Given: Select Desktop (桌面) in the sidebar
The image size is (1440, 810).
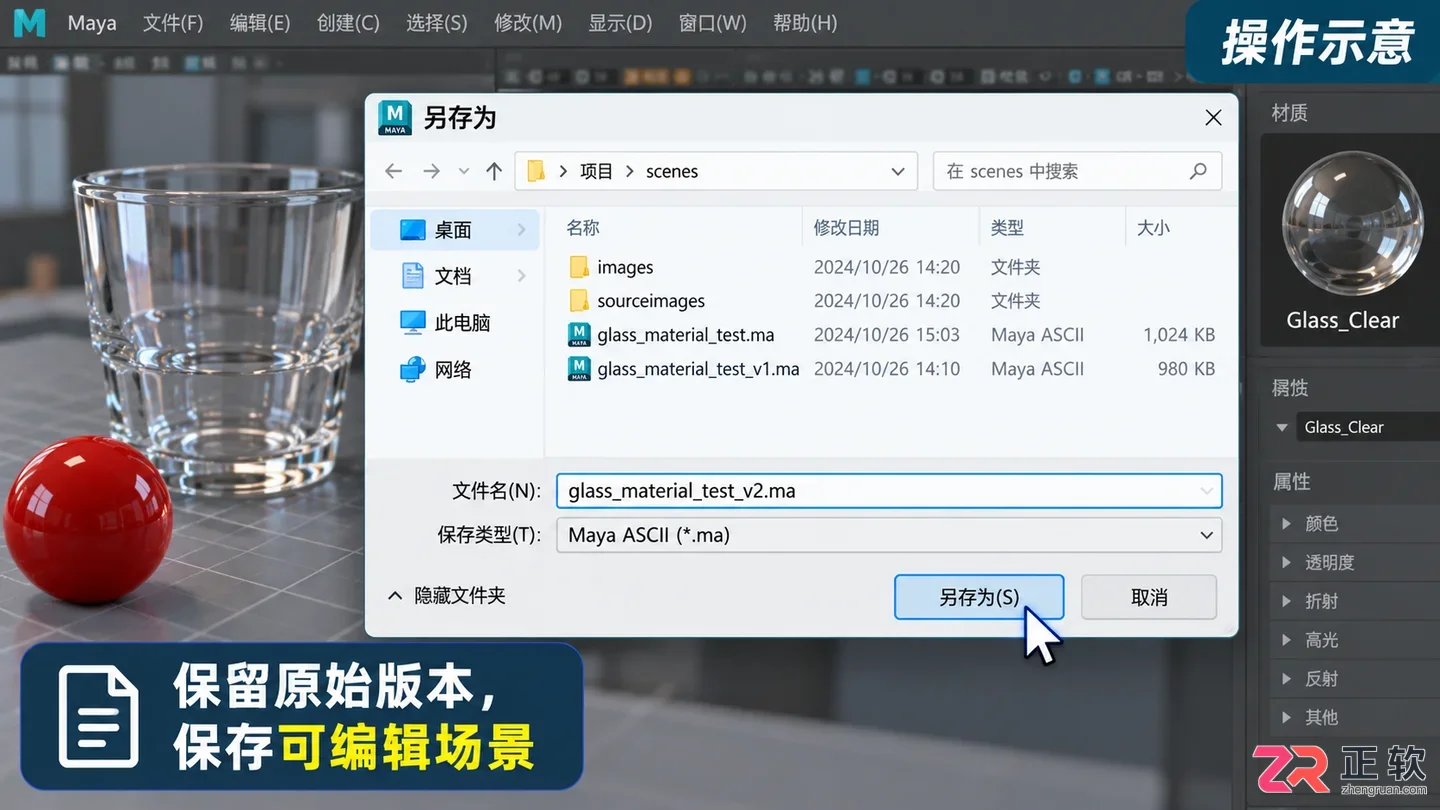Looking at the screenshot, I should (x=455, y=230).
